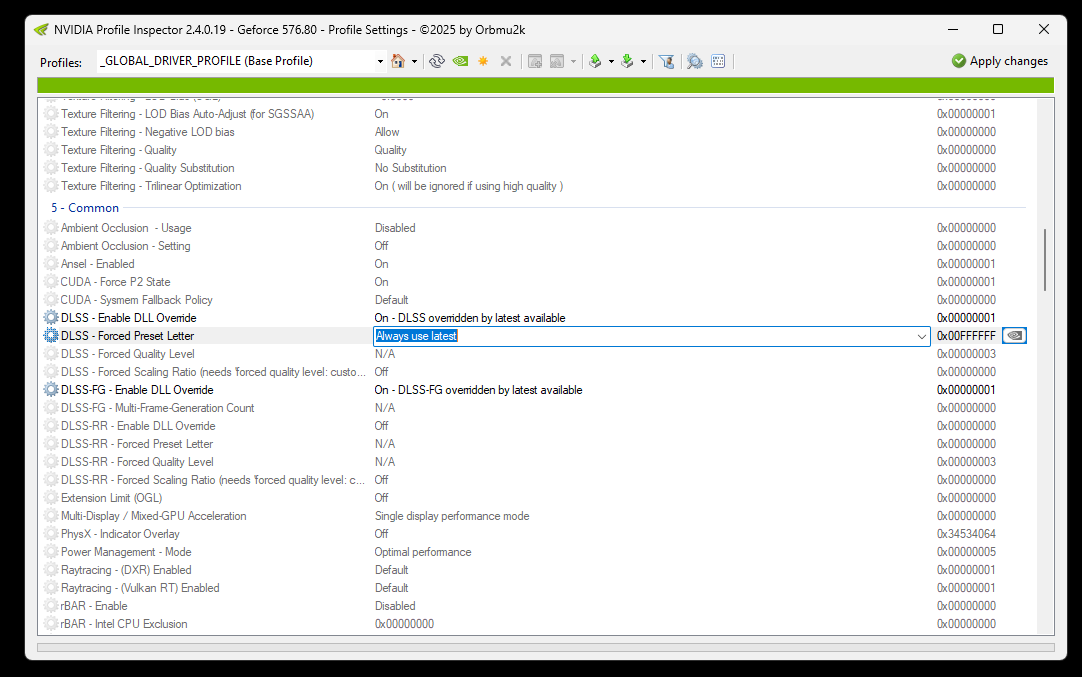This screenshot has height=677, width=1082.
Task: Click gear icon of Extension Limit (OGL)
Action: pyautogui.click(x=51, y=498)
